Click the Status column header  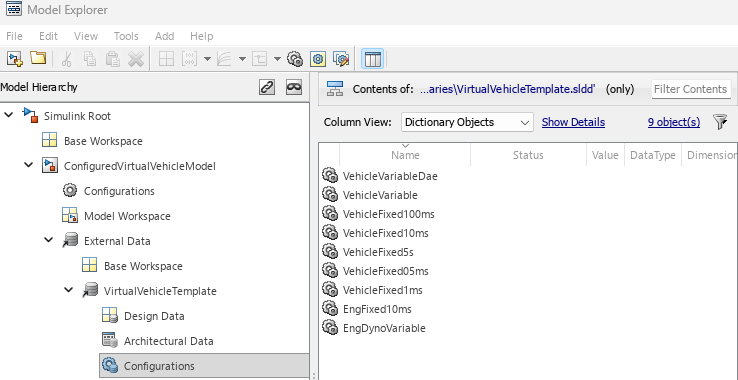(528, 155)
